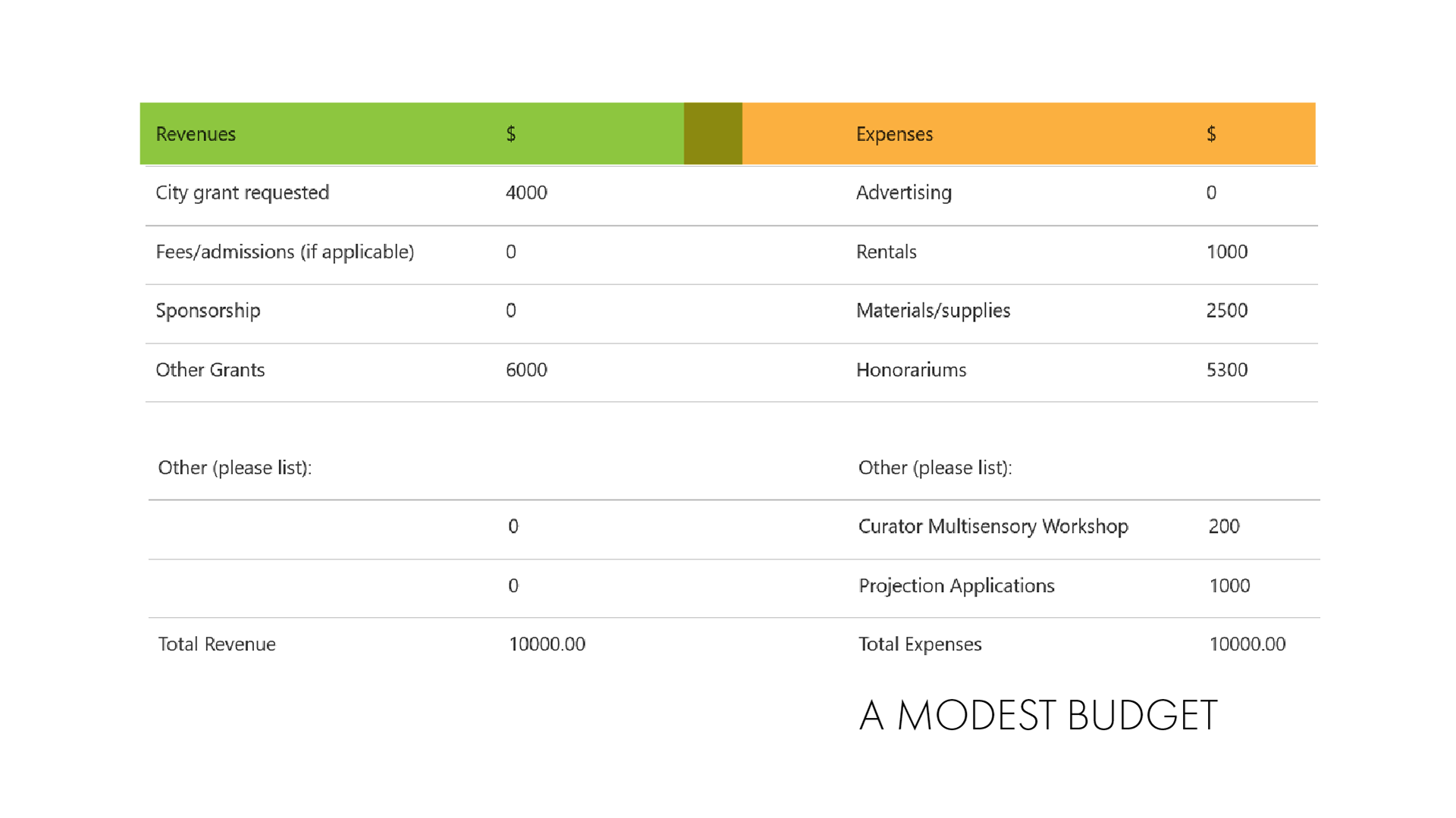This screenshot has height=818, width=1456.
Task: Select the Advertising expense label
Action: (x=903, y=193)
